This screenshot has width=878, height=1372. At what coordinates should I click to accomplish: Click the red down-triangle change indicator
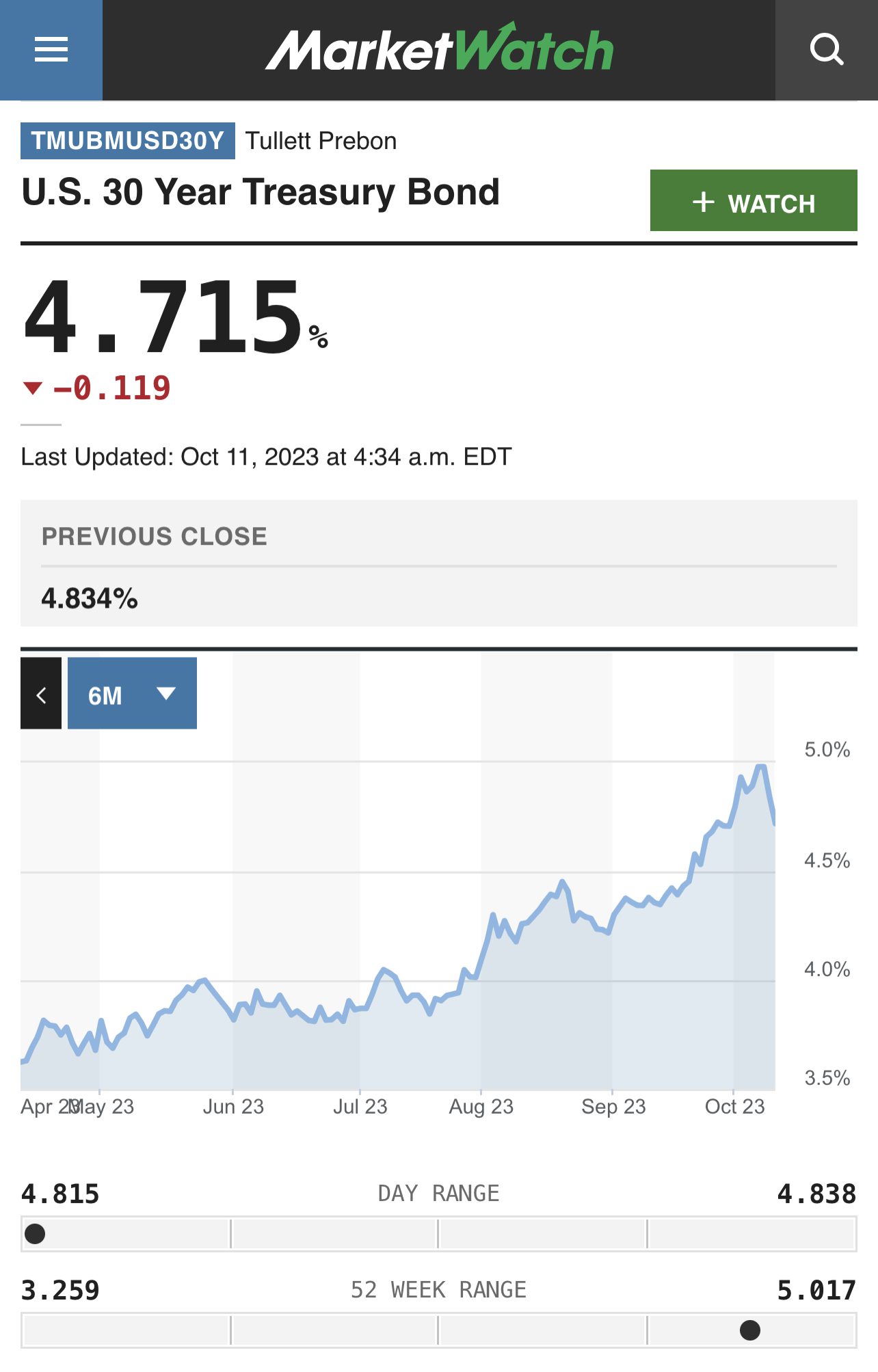(x=32, y=388)
